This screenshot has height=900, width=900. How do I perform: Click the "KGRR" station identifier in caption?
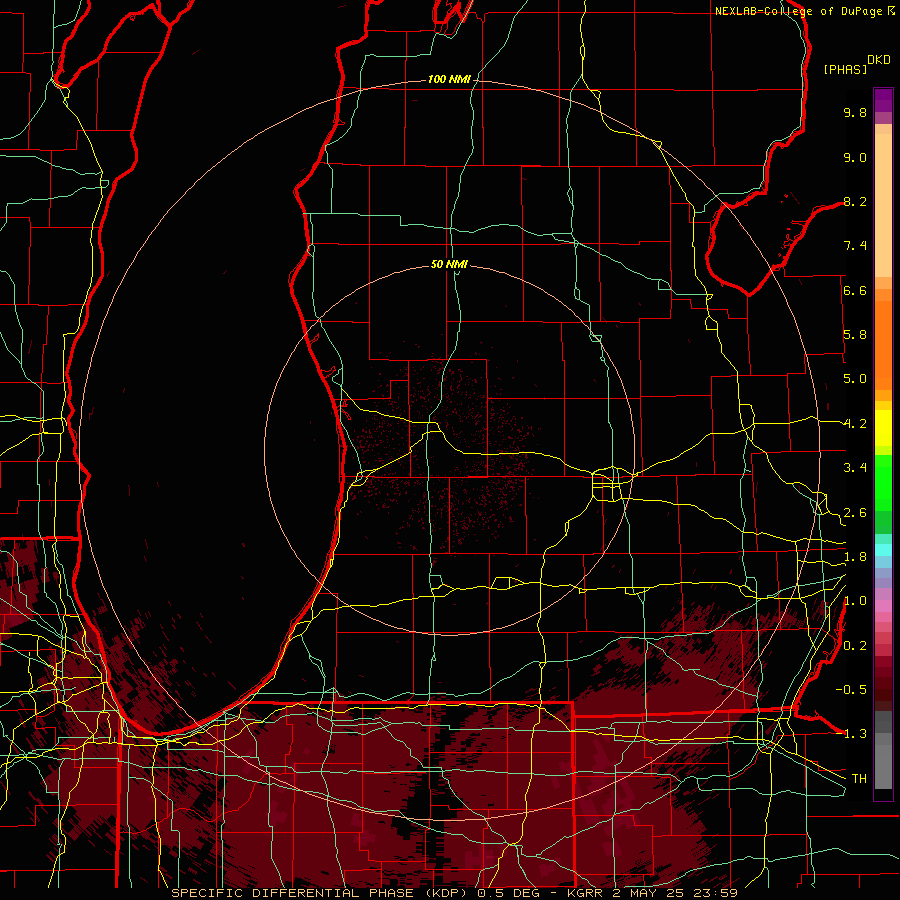[586, 893]
